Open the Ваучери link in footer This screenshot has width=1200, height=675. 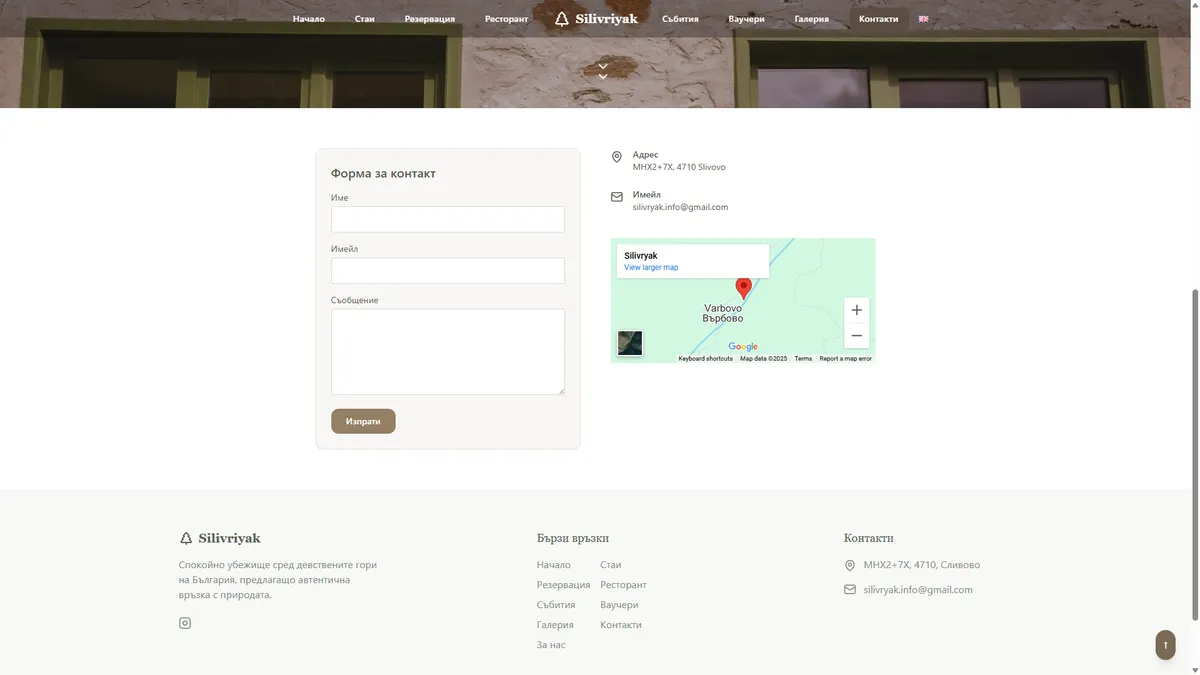point(619,605)
